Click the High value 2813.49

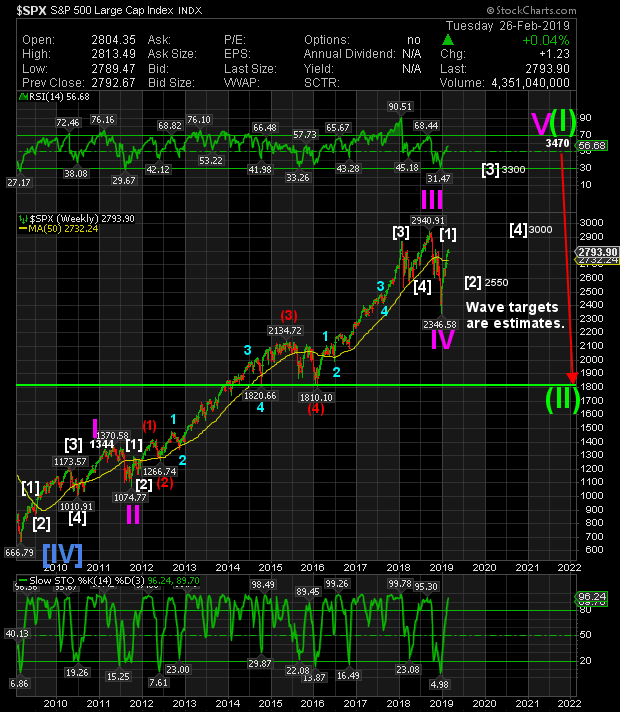pos(114,54)
